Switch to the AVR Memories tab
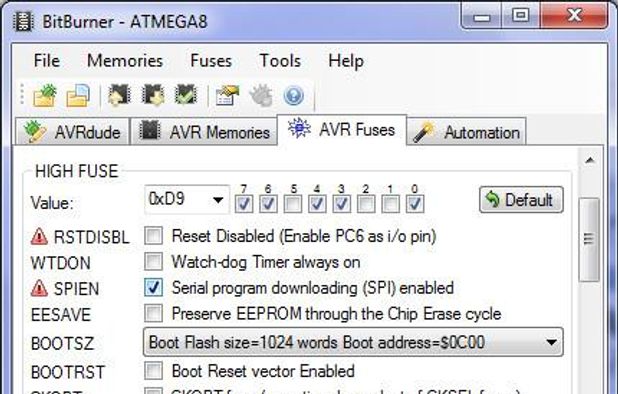Screen dimensions: 618x394 [204, 132]
